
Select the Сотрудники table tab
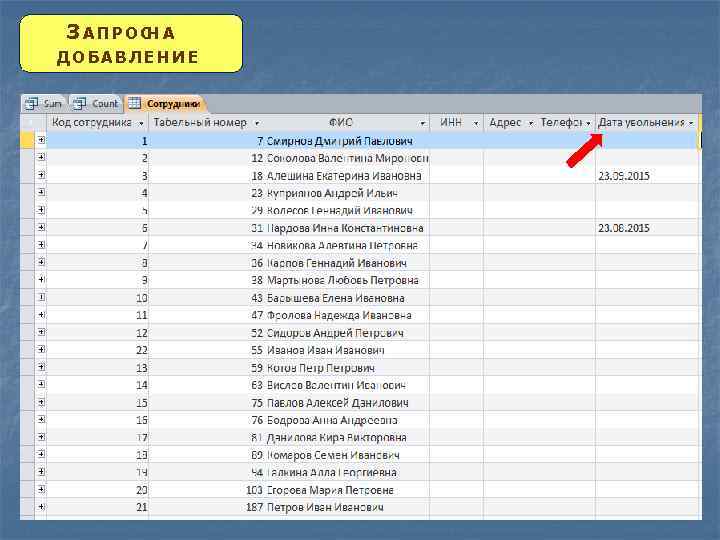165,104
